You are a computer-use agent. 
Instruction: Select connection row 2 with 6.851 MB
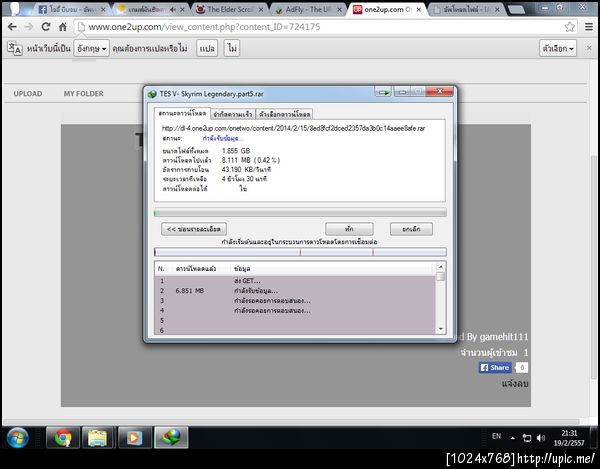(x=295, y=291)
